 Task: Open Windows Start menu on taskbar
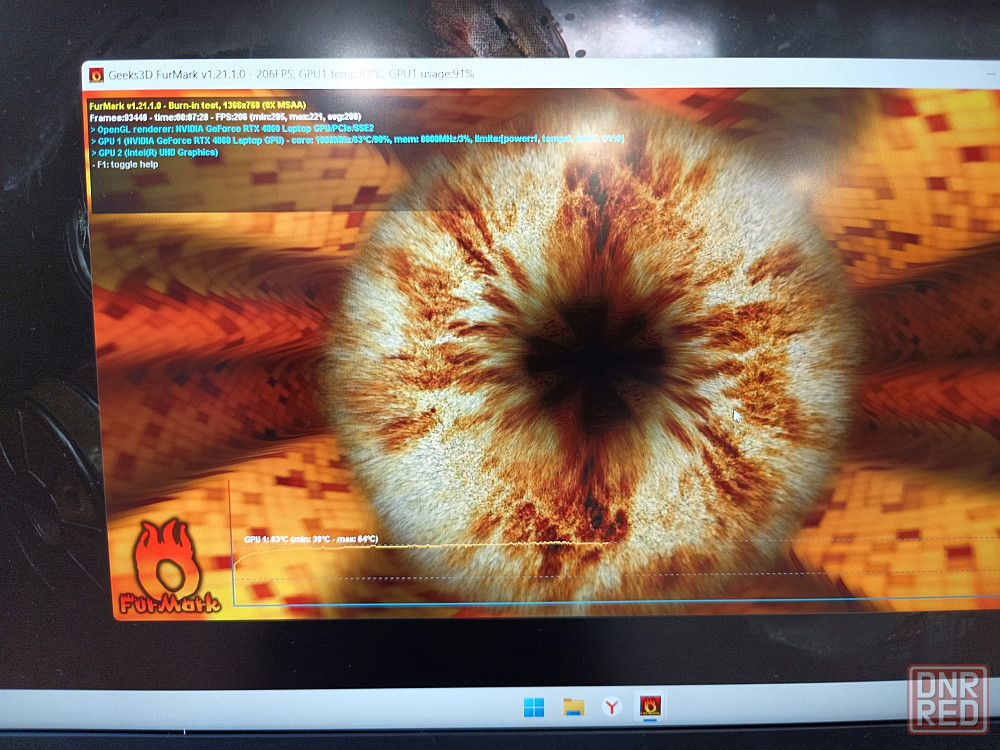pyautogui.click(x=534, y=707)
